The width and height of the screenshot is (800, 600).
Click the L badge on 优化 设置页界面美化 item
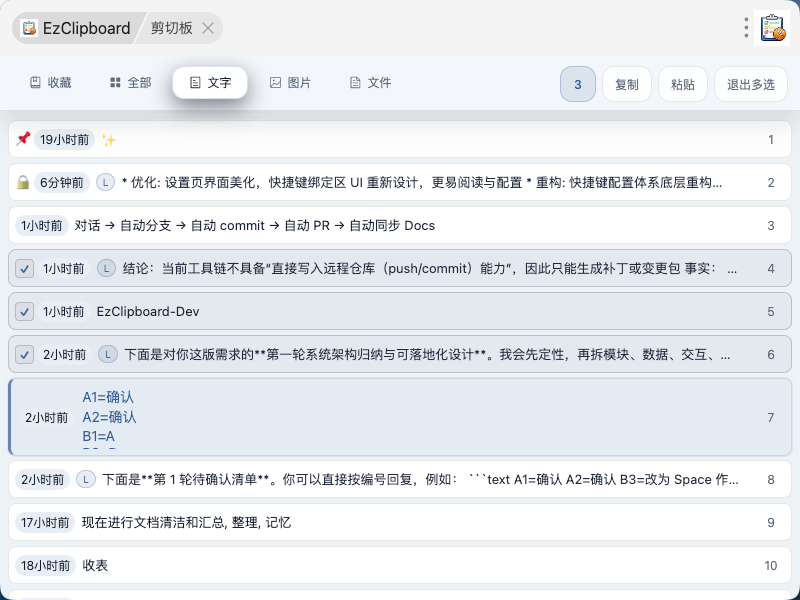(x=106, y=182)
